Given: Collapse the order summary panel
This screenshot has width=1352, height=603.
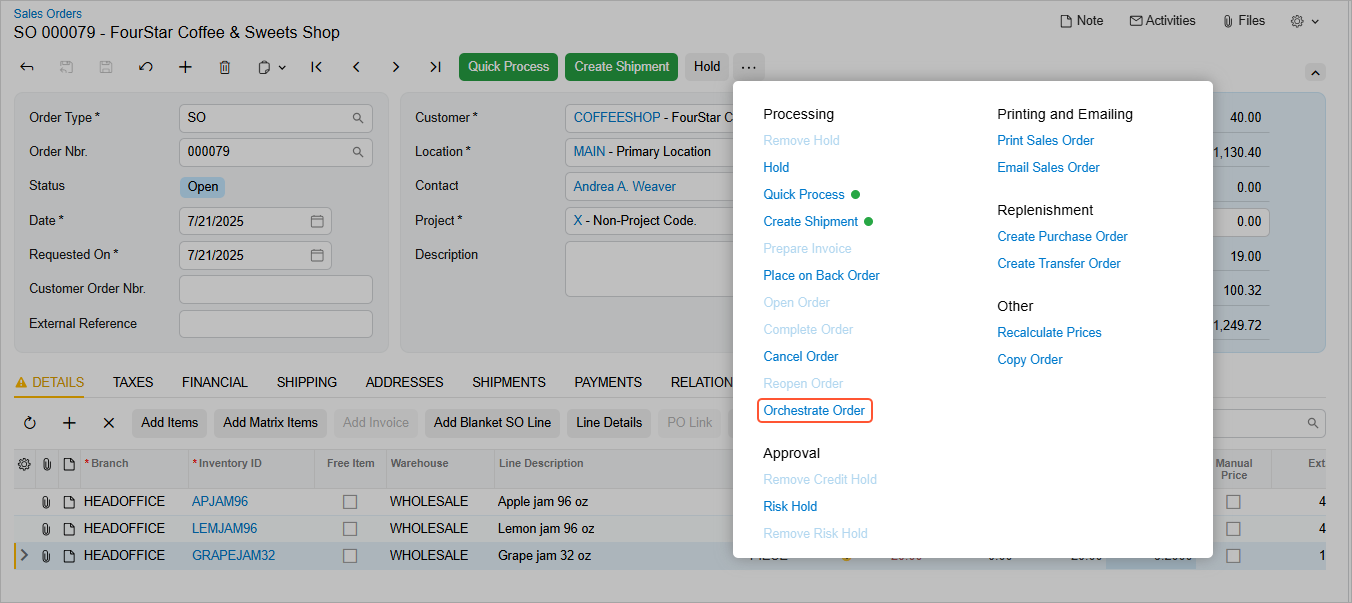Looking at the screenshot, I should [1315, 72].
